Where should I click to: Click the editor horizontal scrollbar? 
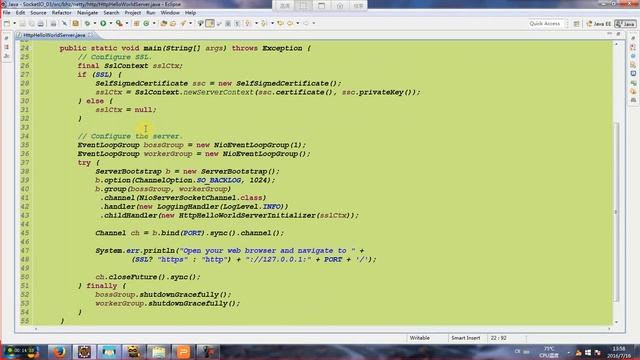tap(322, 329)
